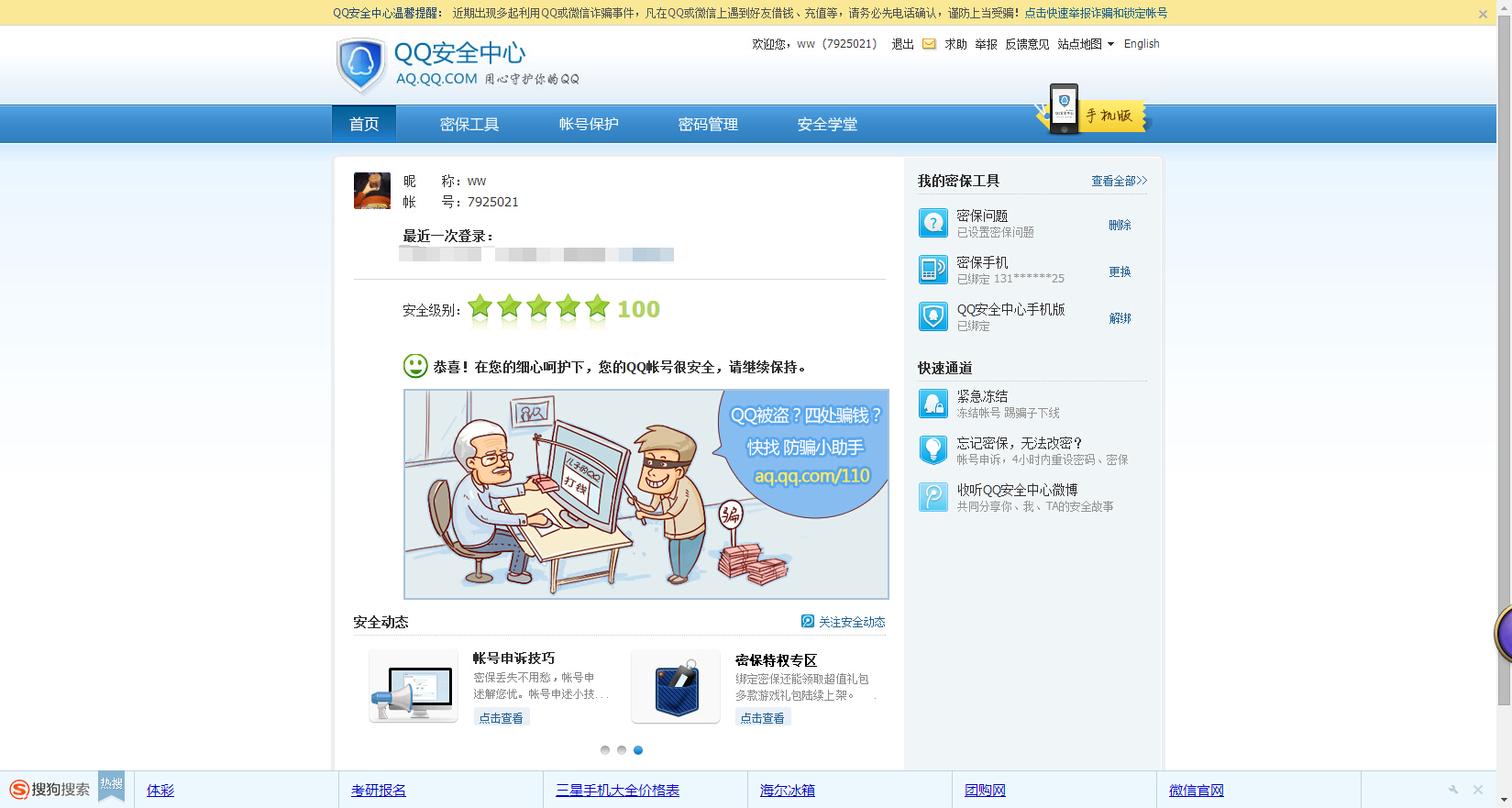Open 收听QQ安全中心微博 link
1512x808 pixels.
click(1017, 490)
